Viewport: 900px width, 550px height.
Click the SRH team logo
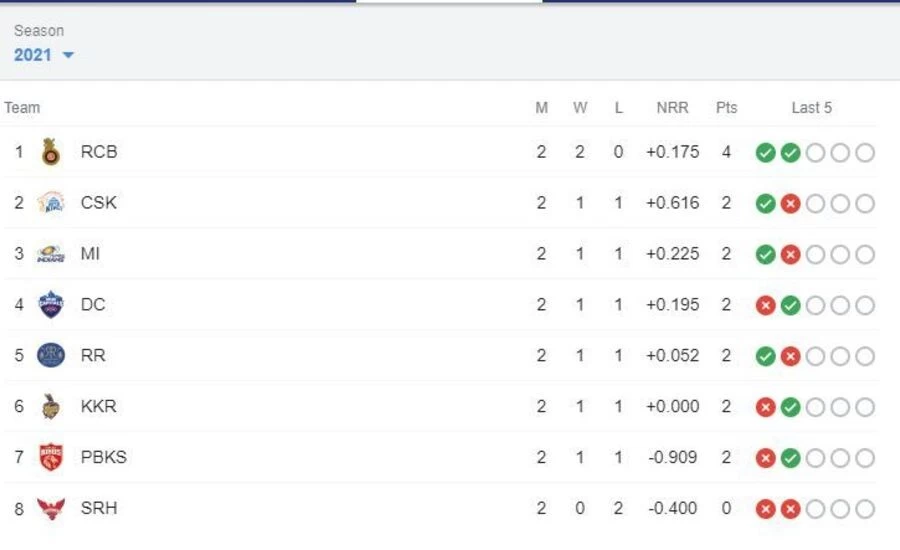(51, 509)
